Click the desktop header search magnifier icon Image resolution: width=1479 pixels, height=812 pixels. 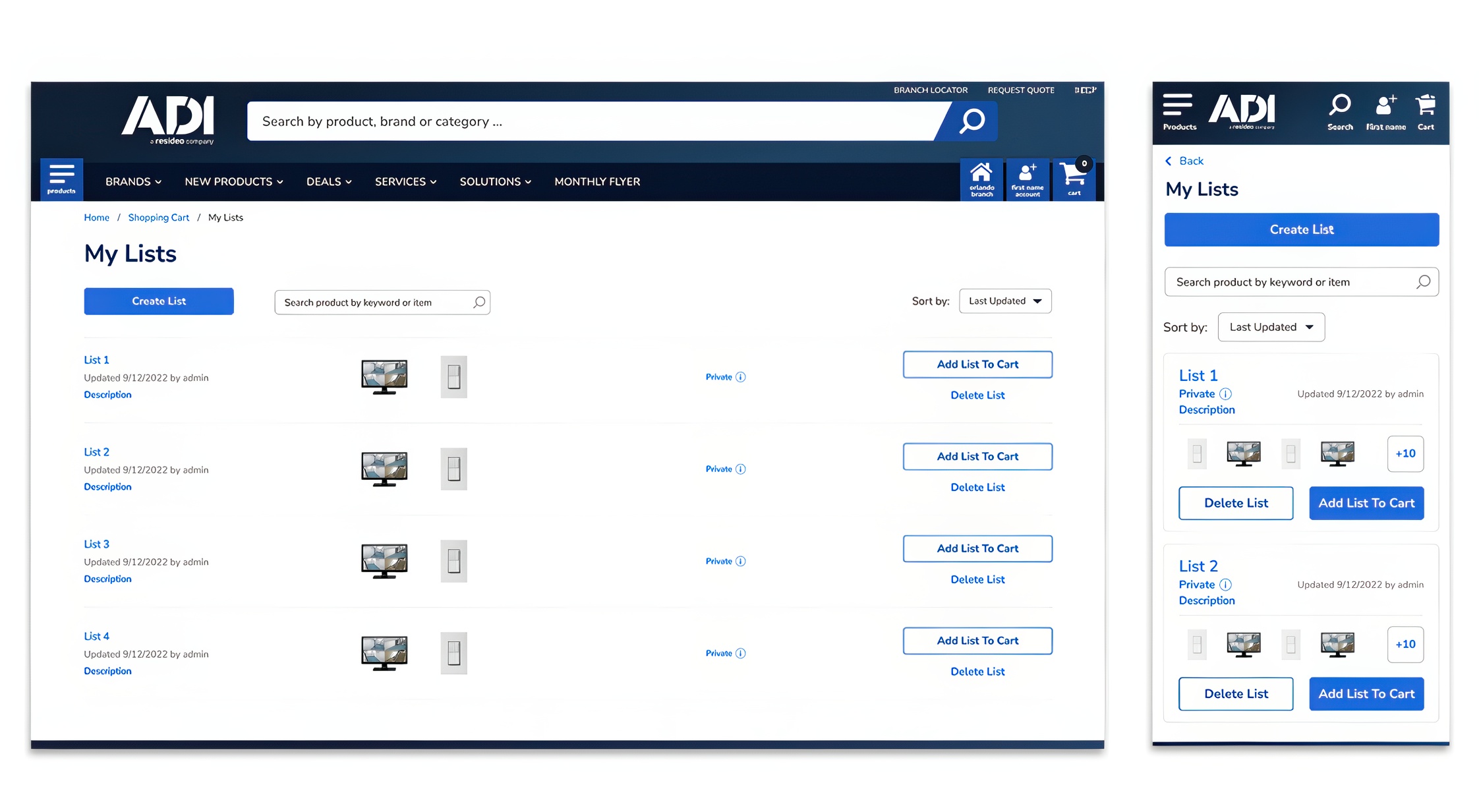[972, 121]
